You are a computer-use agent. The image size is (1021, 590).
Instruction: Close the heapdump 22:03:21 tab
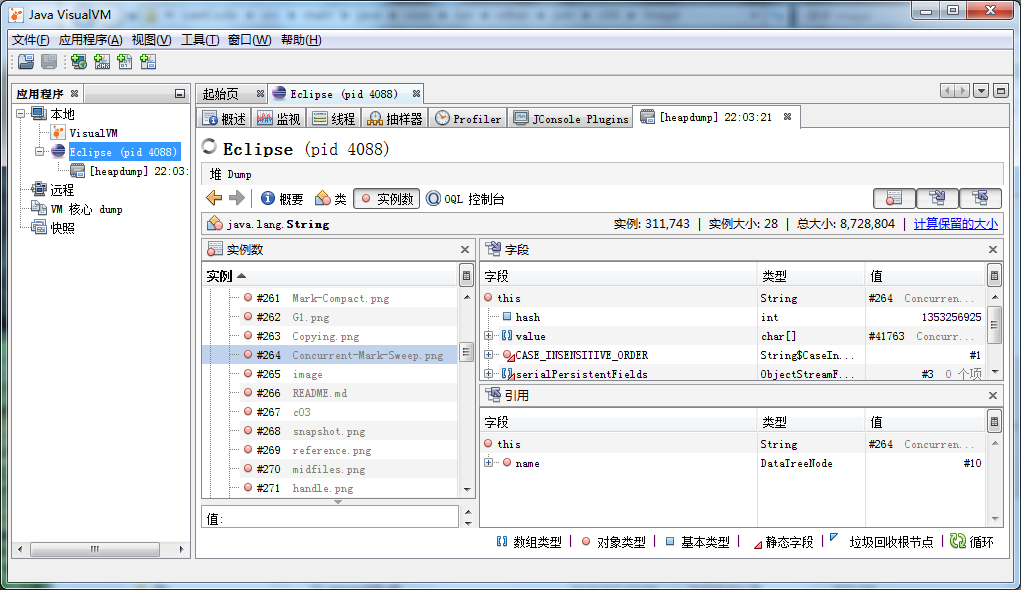(787, 117)
